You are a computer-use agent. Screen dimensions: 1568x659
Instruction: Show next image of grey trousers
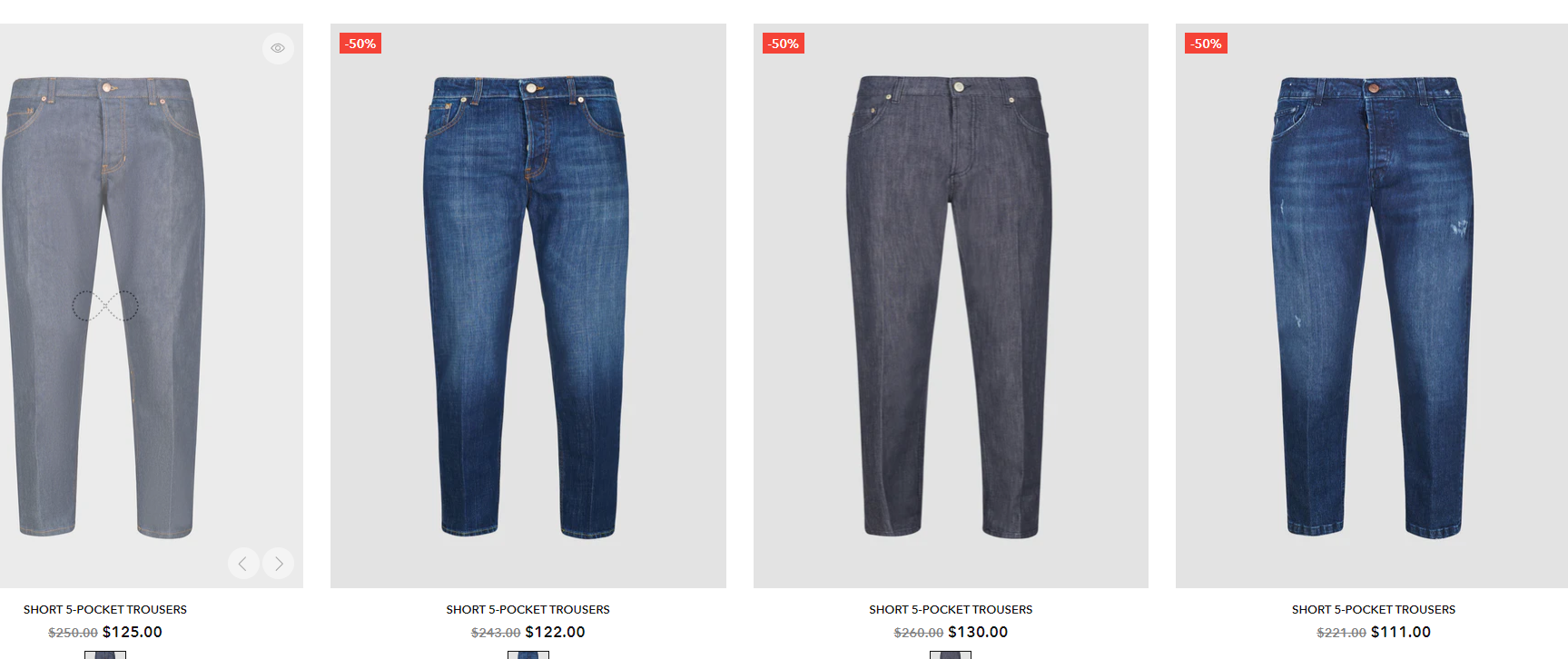tap(278, 564)
